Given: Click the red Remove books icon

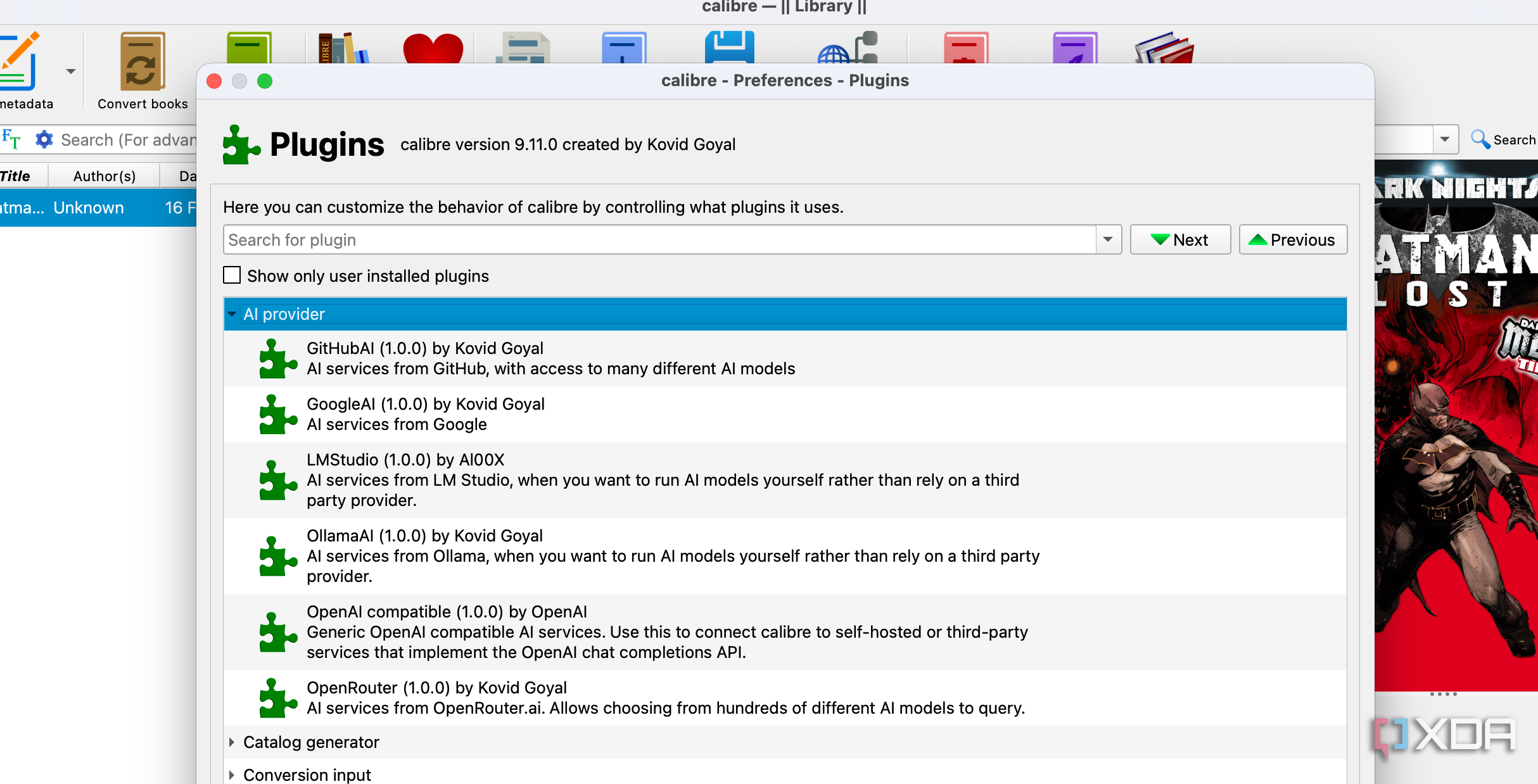Looking at the screenshot, I should (x=966, y=47).
